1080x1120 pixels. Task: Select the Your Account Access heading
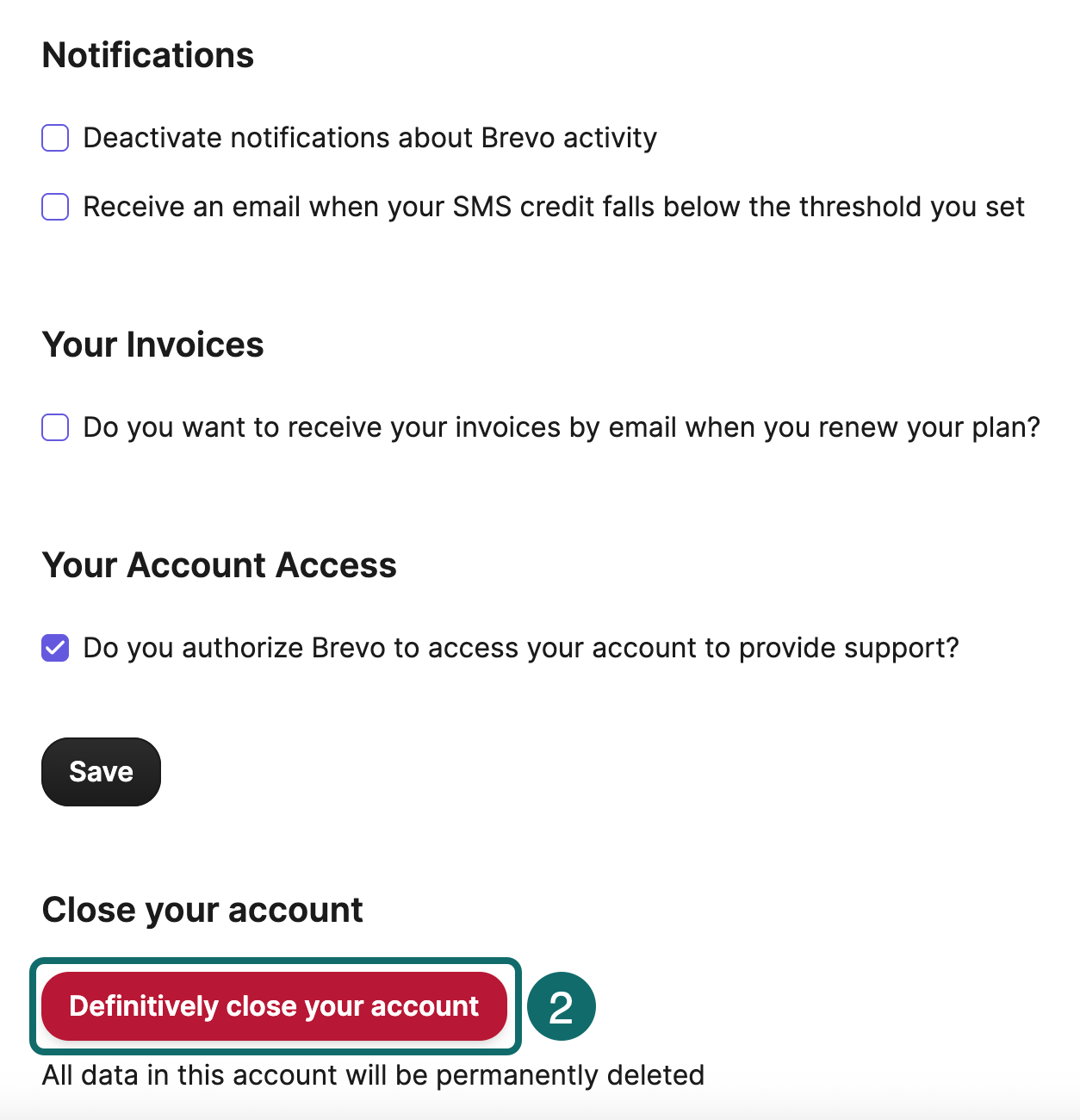point(220,564)
